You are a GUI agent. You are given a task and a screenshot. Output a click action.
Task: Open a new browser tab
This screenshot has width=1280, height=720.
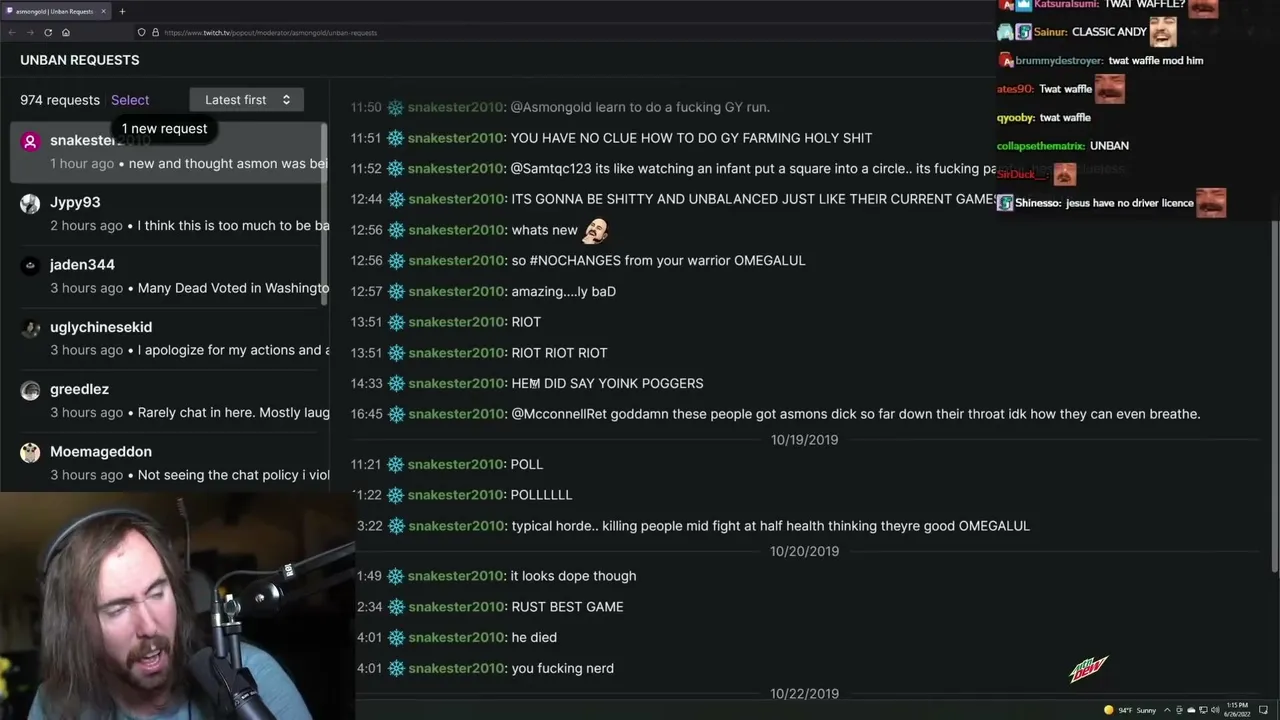122,11
